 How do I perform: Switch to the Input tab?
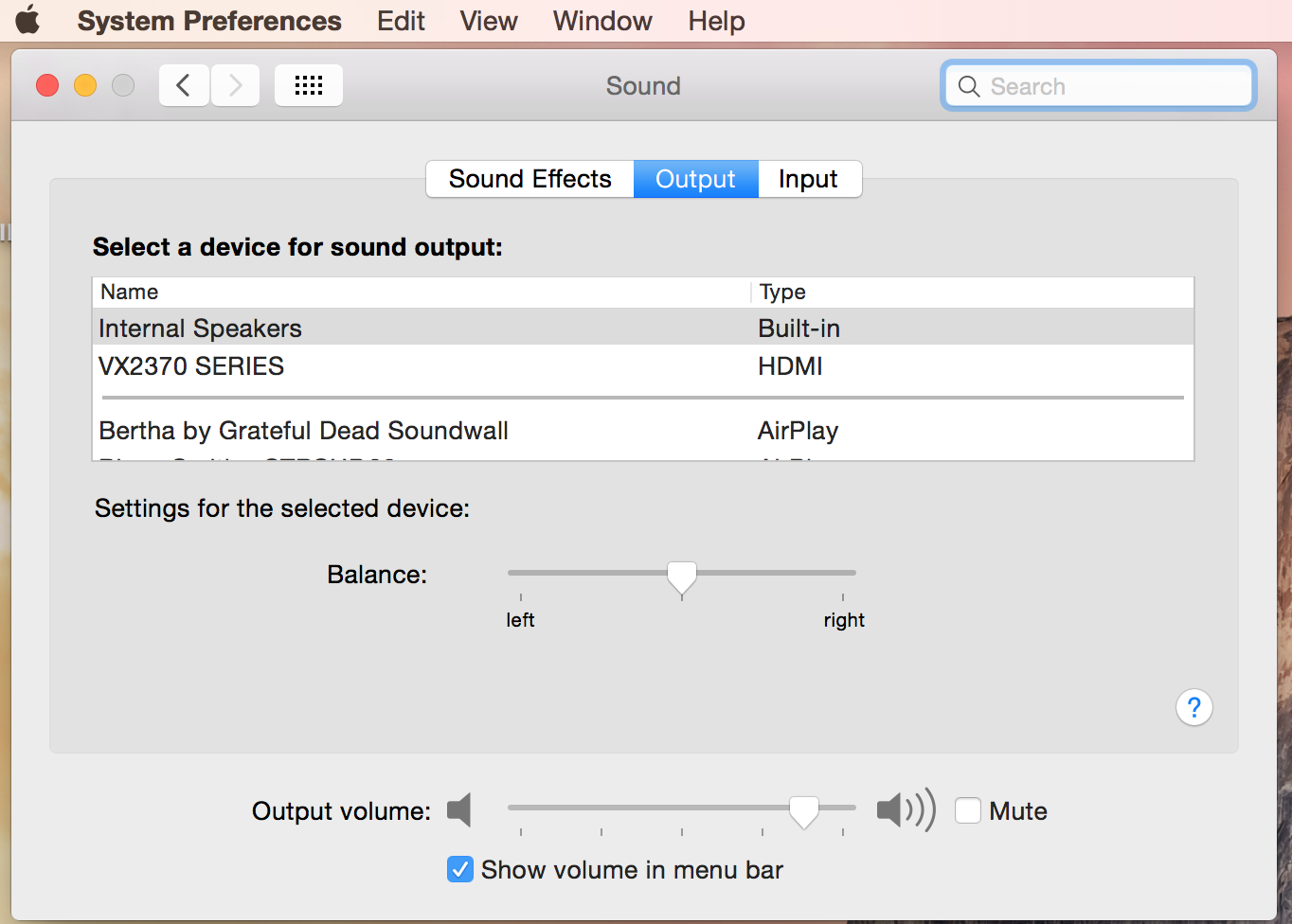(808, 179)
